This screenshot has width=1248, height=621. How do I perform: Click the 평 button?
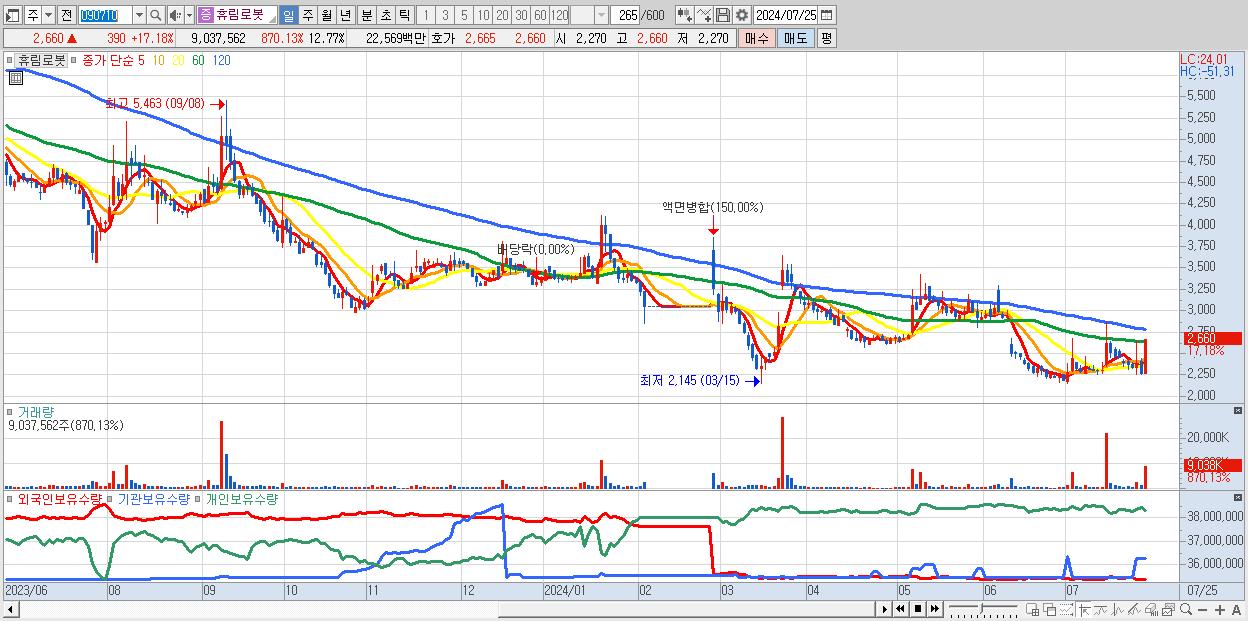tap(826, 38)
